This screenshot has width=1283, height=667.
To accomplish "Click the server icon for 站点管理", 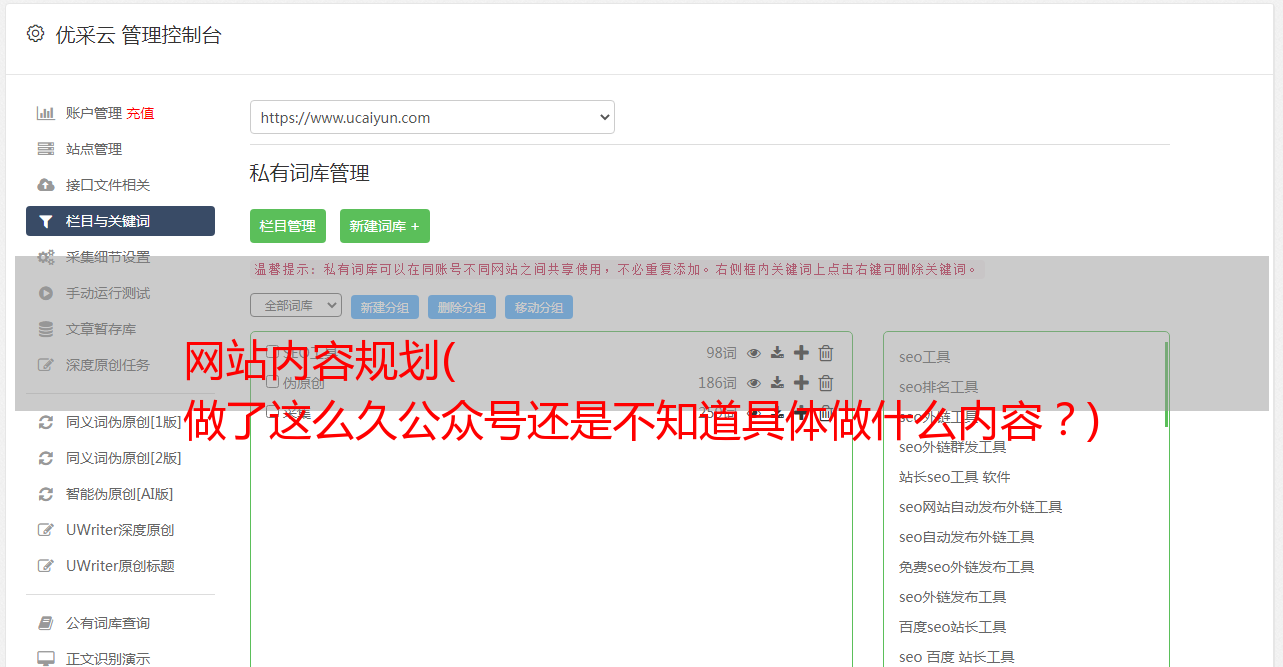I will coord(46,149).
